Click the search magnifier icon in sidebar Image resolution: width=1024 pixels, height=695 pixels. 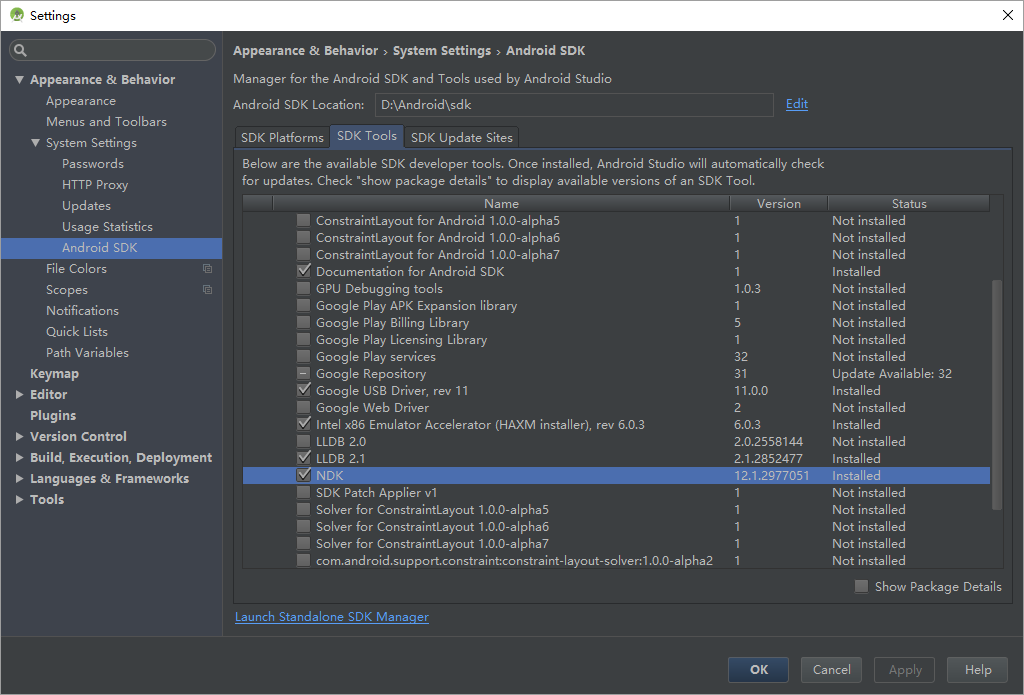[x=21, y=51]
